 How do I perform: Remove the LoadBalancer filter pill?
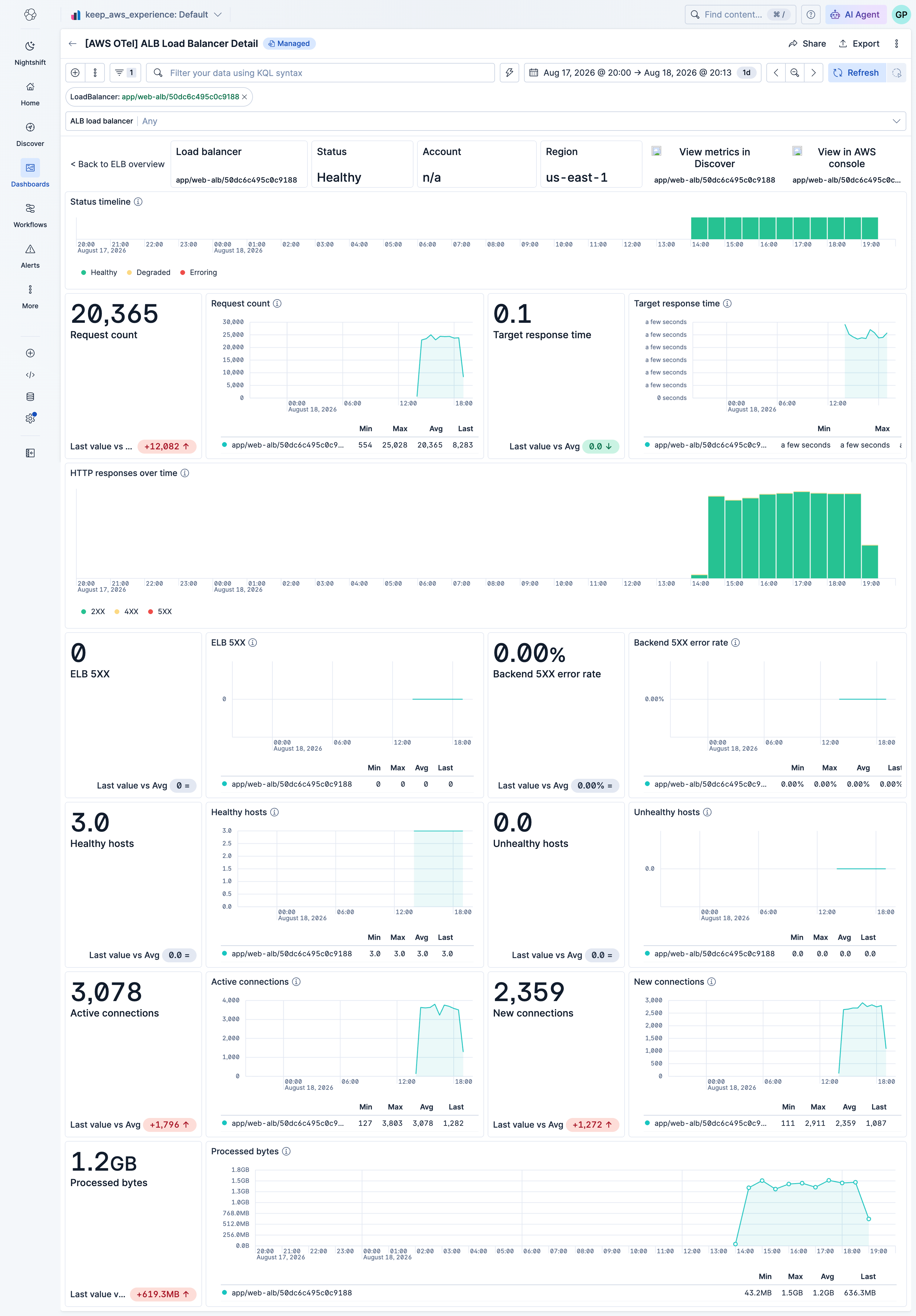coord(245,97)
